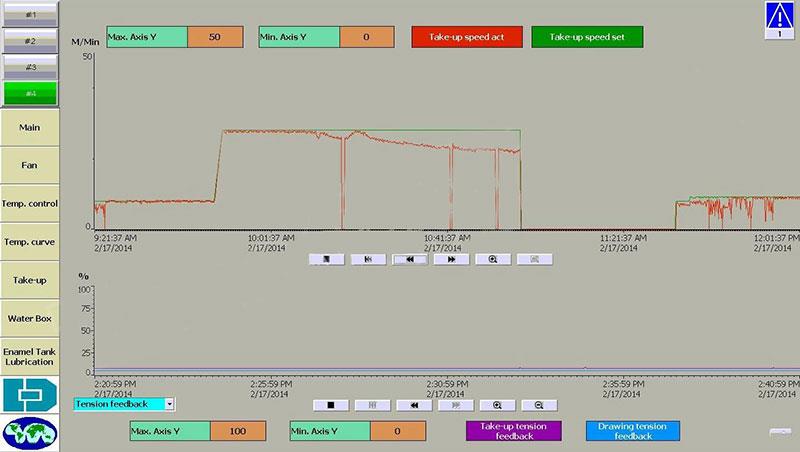
Task: Toggle Take-up tension feedback trend line
Action: (513, 431)
